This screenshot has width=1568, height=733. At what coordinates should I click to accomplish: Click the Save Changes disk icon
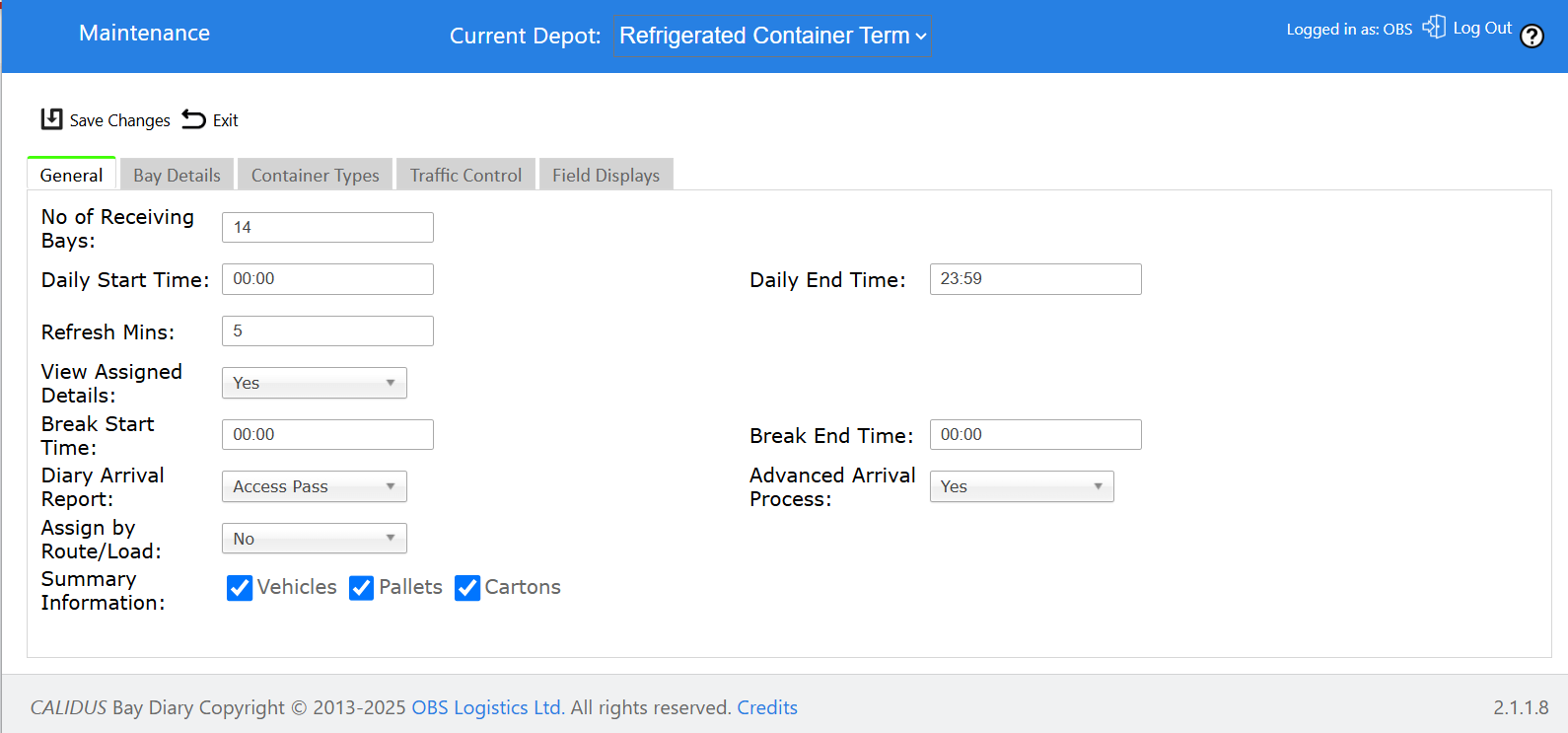51,119
